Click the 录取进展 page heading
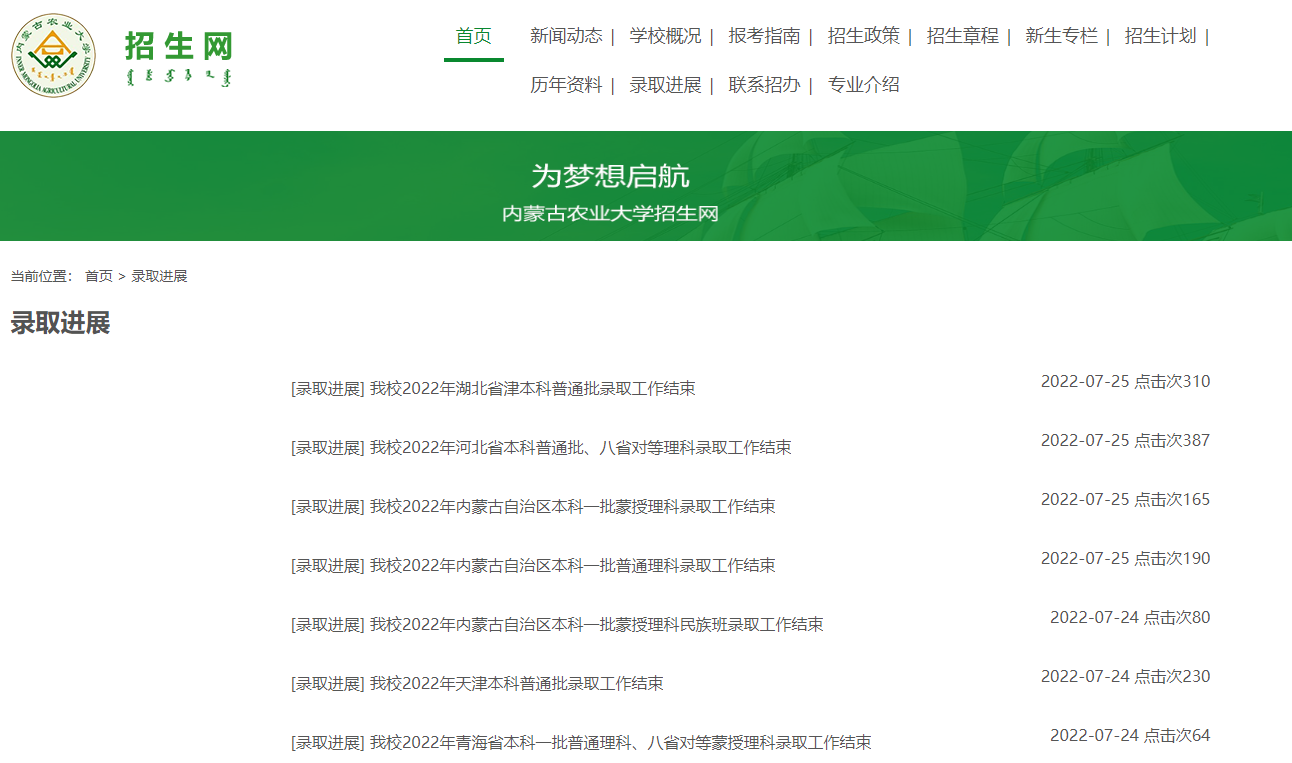This screenshot has width=1292, height=763. click(x=60, y=323)
